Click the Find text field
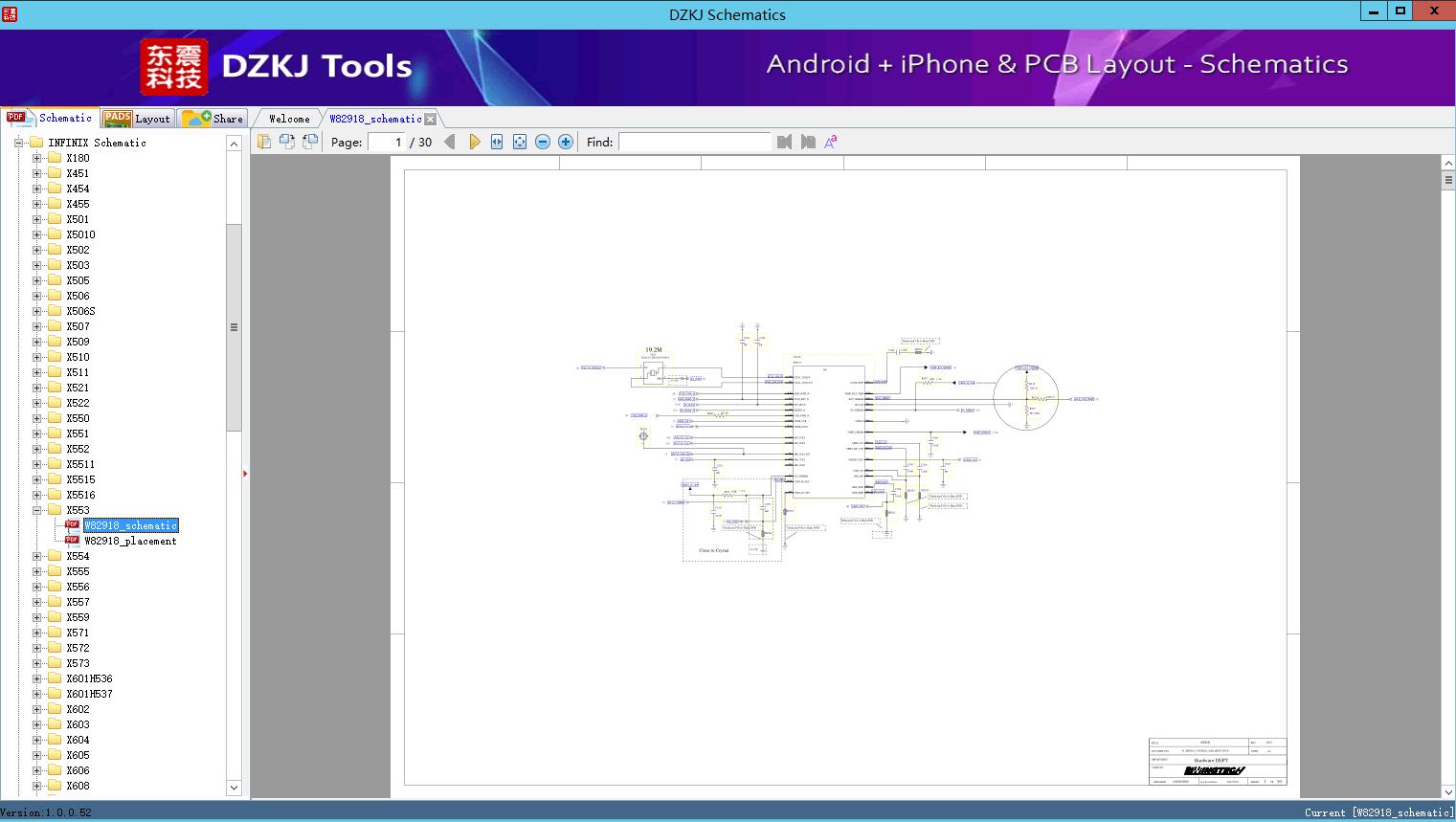The image size is (1456, 822). coord(694,142)
